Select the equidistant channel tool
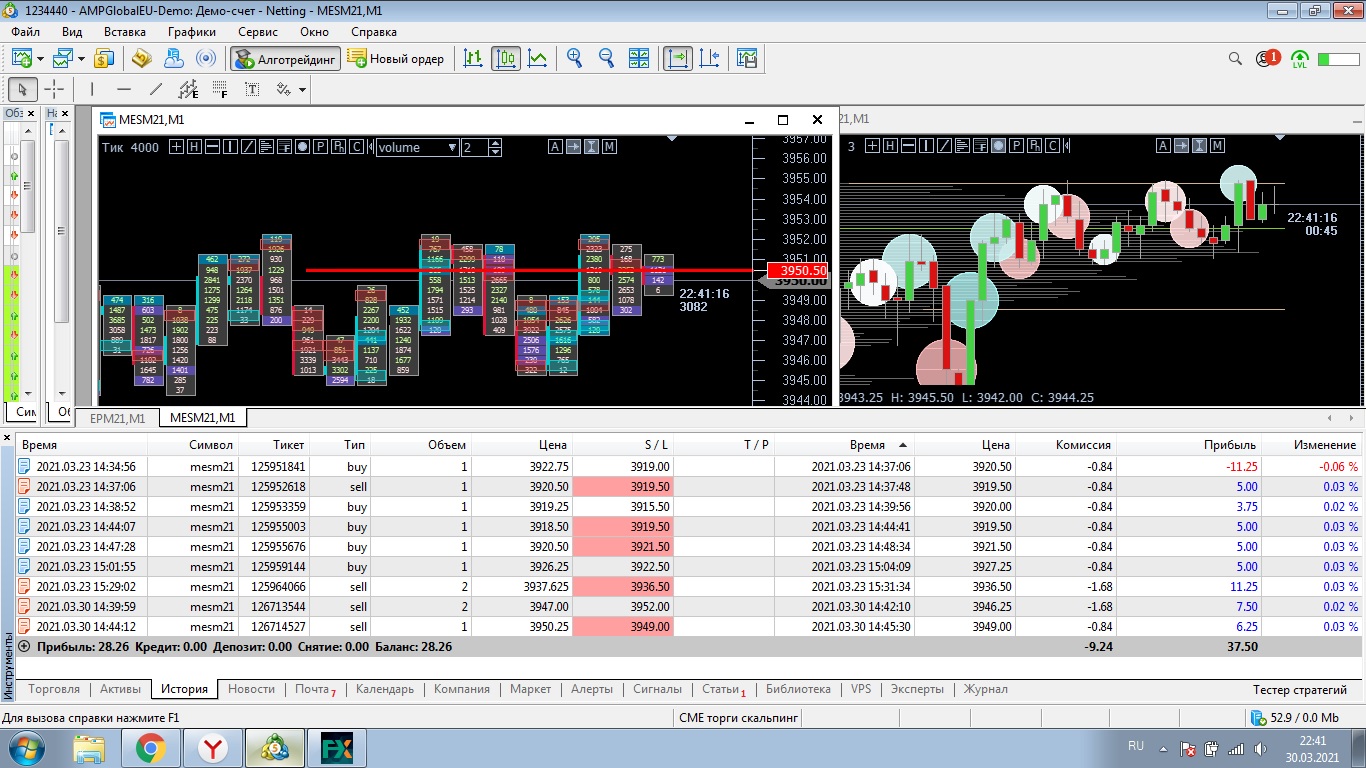 click(188, 89)
